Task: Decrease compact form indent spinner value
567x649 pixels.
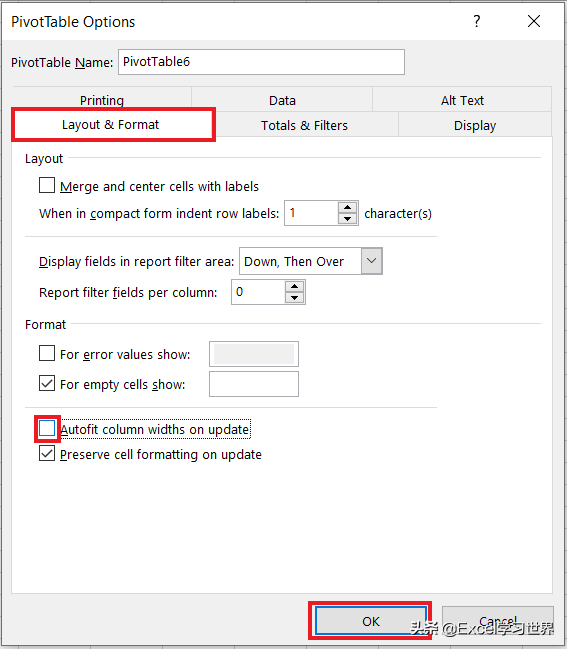Action: (347, 219)
